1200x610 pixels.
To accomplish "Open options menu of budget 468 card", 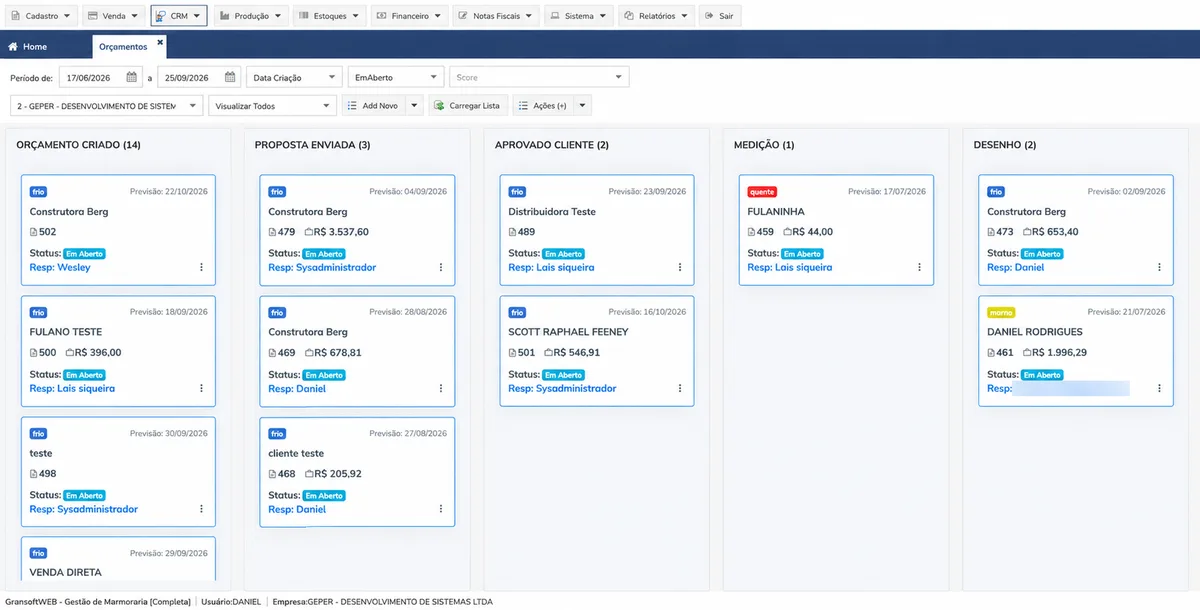I will click(440, 509).
